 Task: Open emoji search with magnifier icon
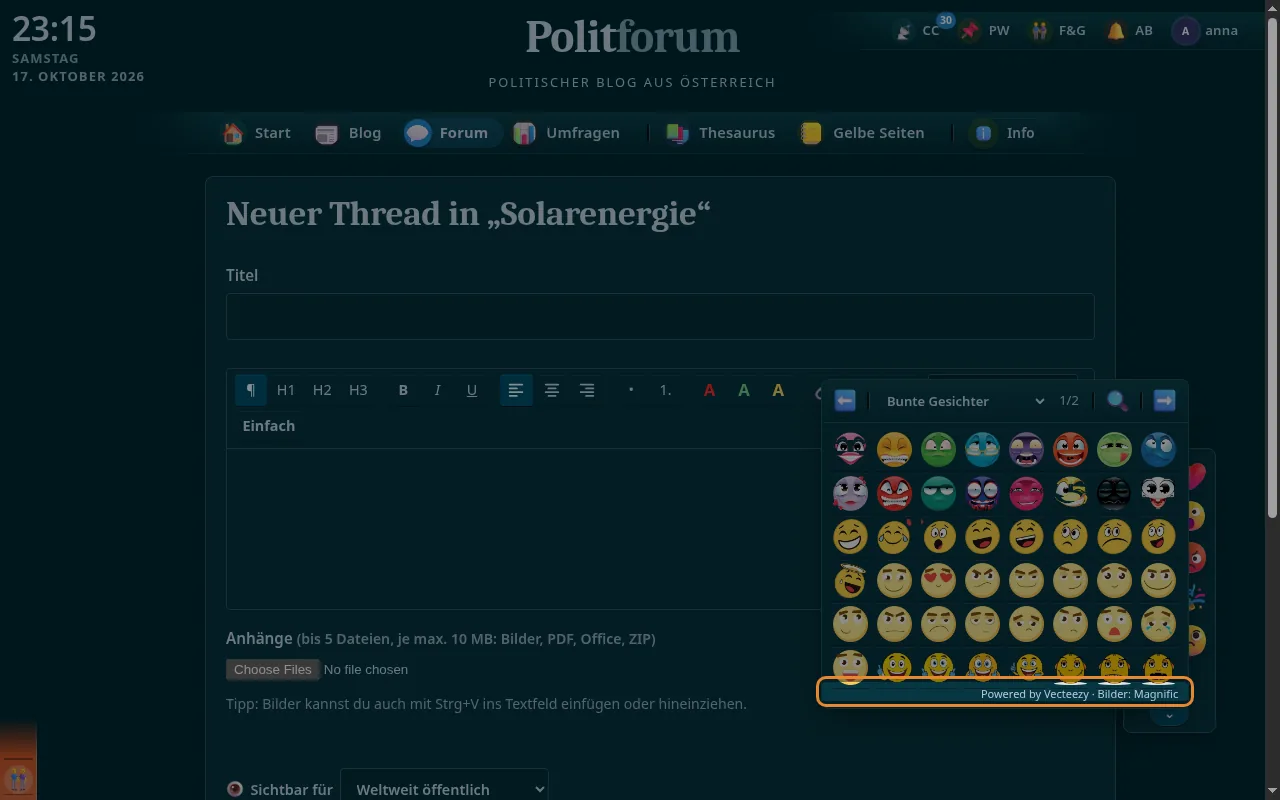click(1117, 401)
